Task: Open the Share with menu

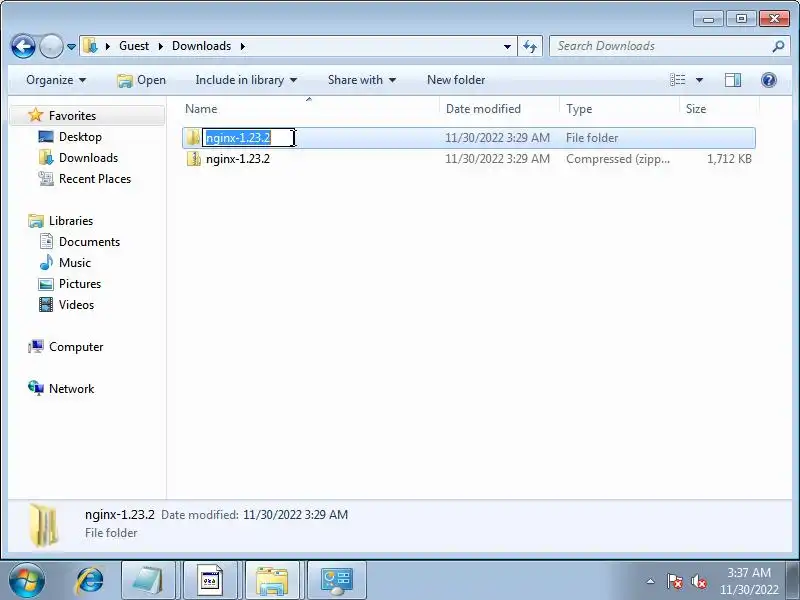Action: point(362,80)
